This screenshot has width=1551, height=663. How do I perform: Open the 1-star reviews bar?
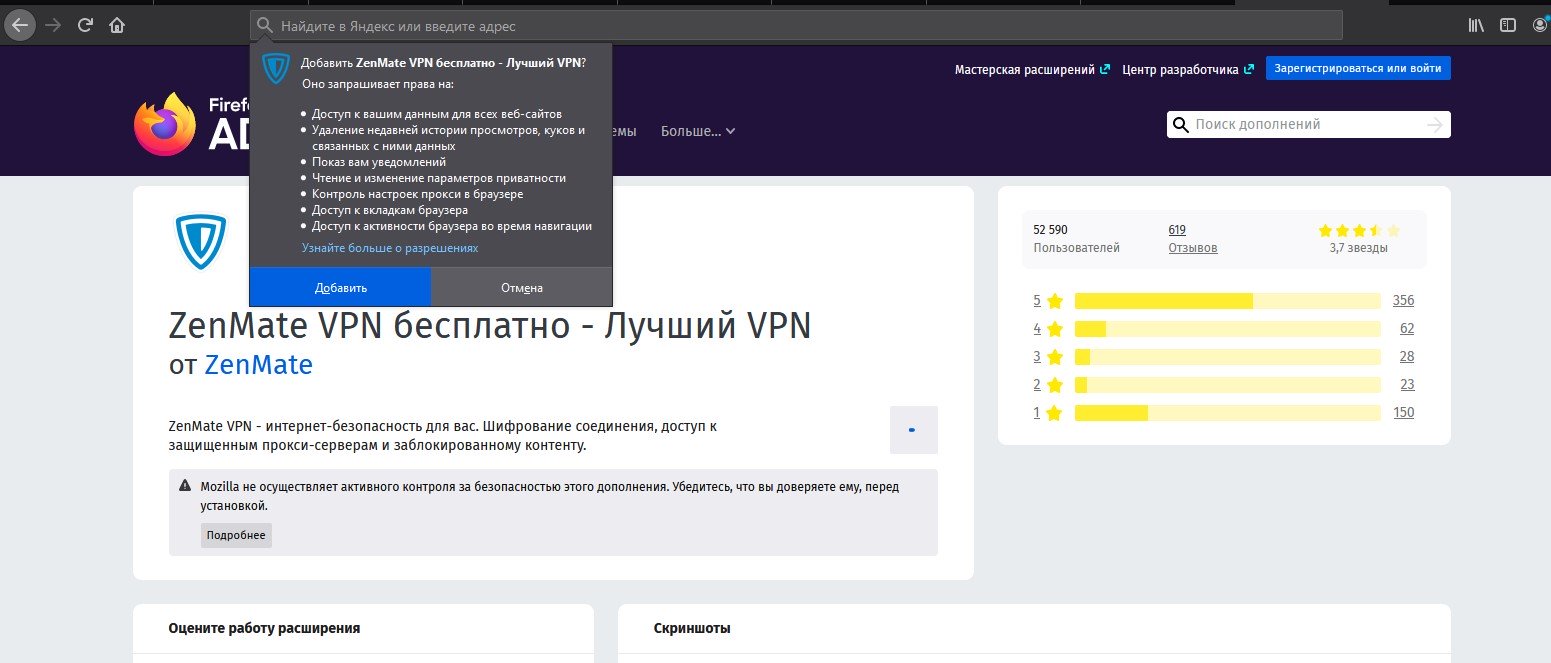[1227, 413]
